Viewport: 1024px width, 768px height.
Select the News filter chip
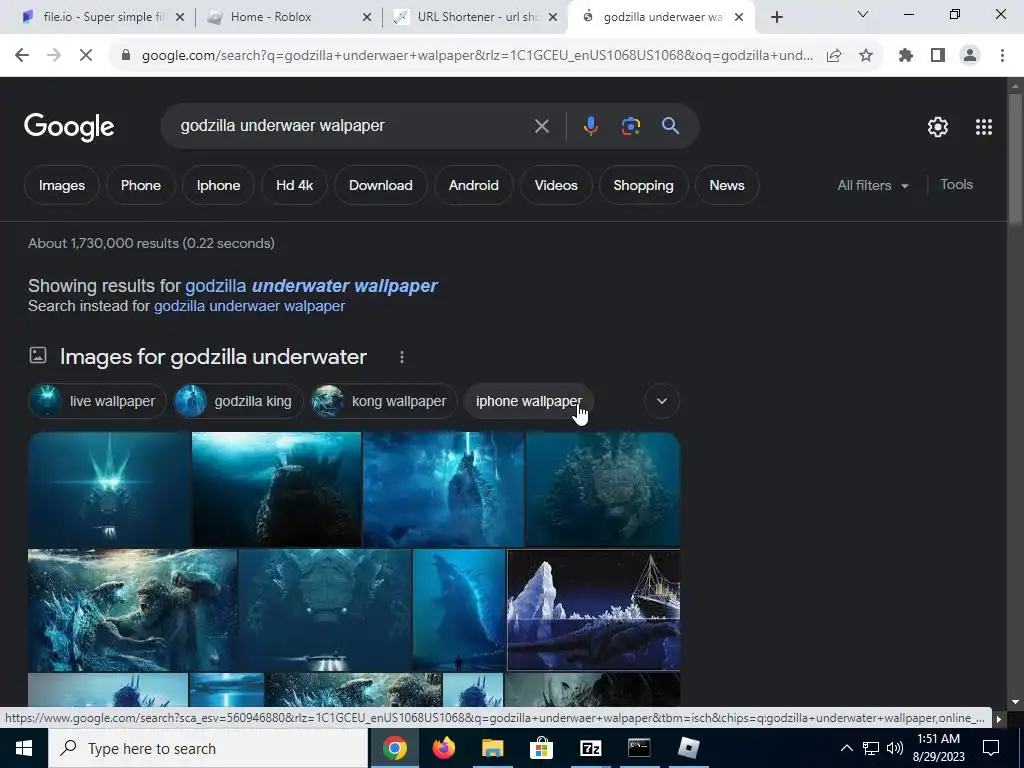(x=727, y=185)
